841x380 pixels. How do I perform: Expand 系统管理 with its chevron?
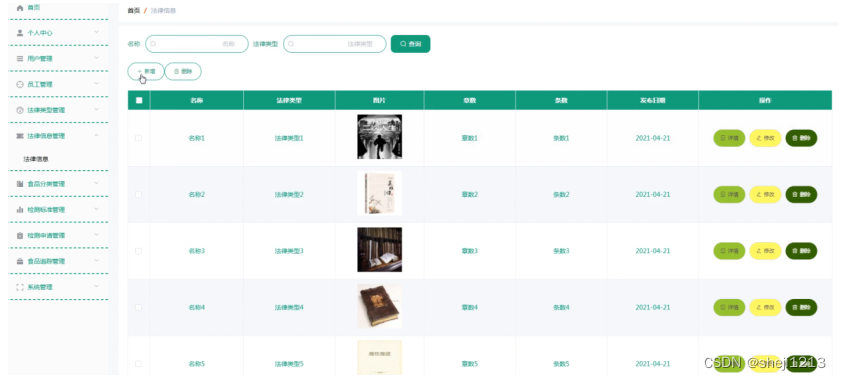[97, 287]
